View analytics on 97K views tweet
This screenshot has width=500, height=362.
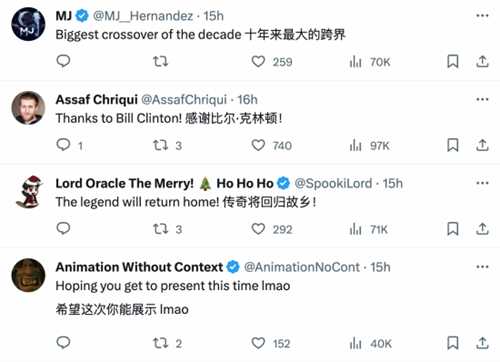[x=369, y=146]
